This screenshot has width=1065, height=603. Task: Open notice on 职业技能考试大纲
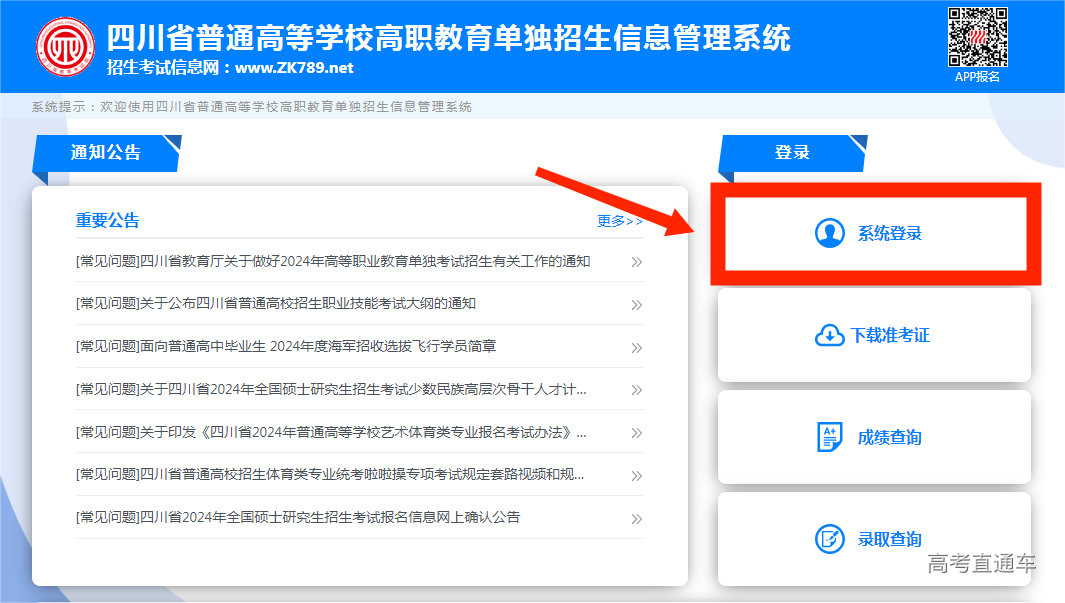pyautogui.click(x=276, y=304)
